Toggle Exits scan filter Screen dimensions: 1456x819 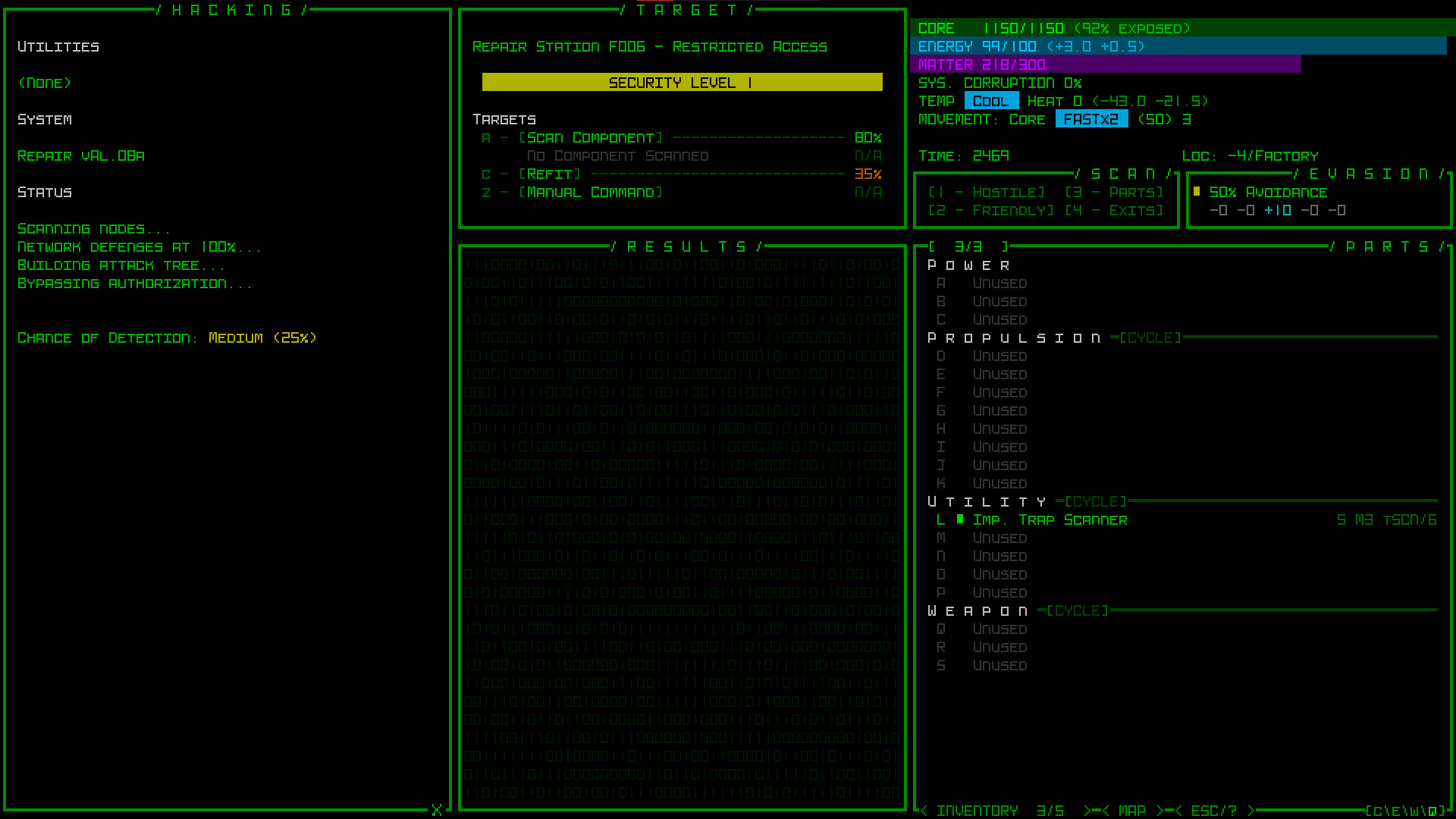pyautogui.click(x=1114, y=211)
